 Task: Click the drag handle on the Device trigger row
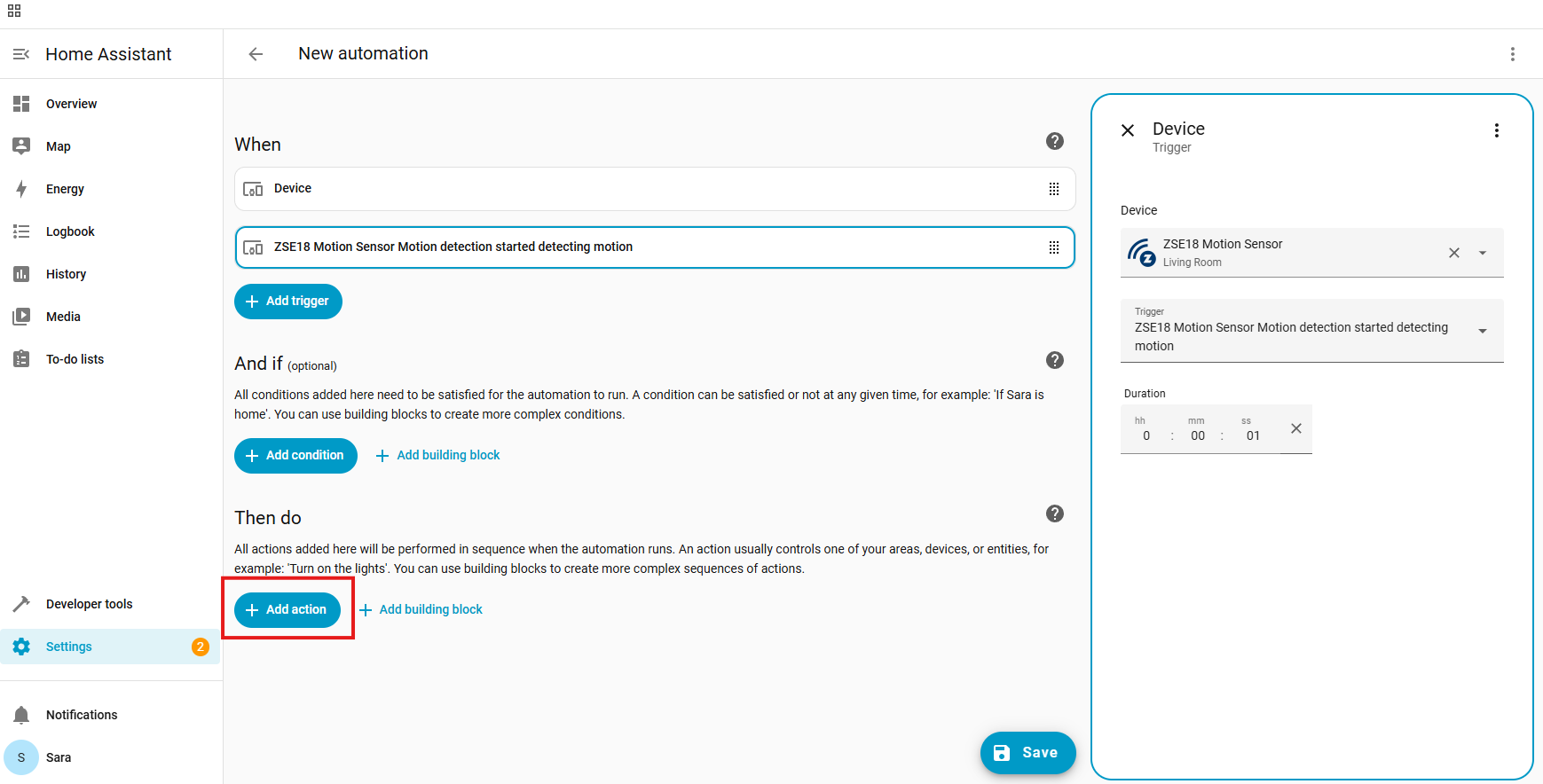coord(1053,189)
